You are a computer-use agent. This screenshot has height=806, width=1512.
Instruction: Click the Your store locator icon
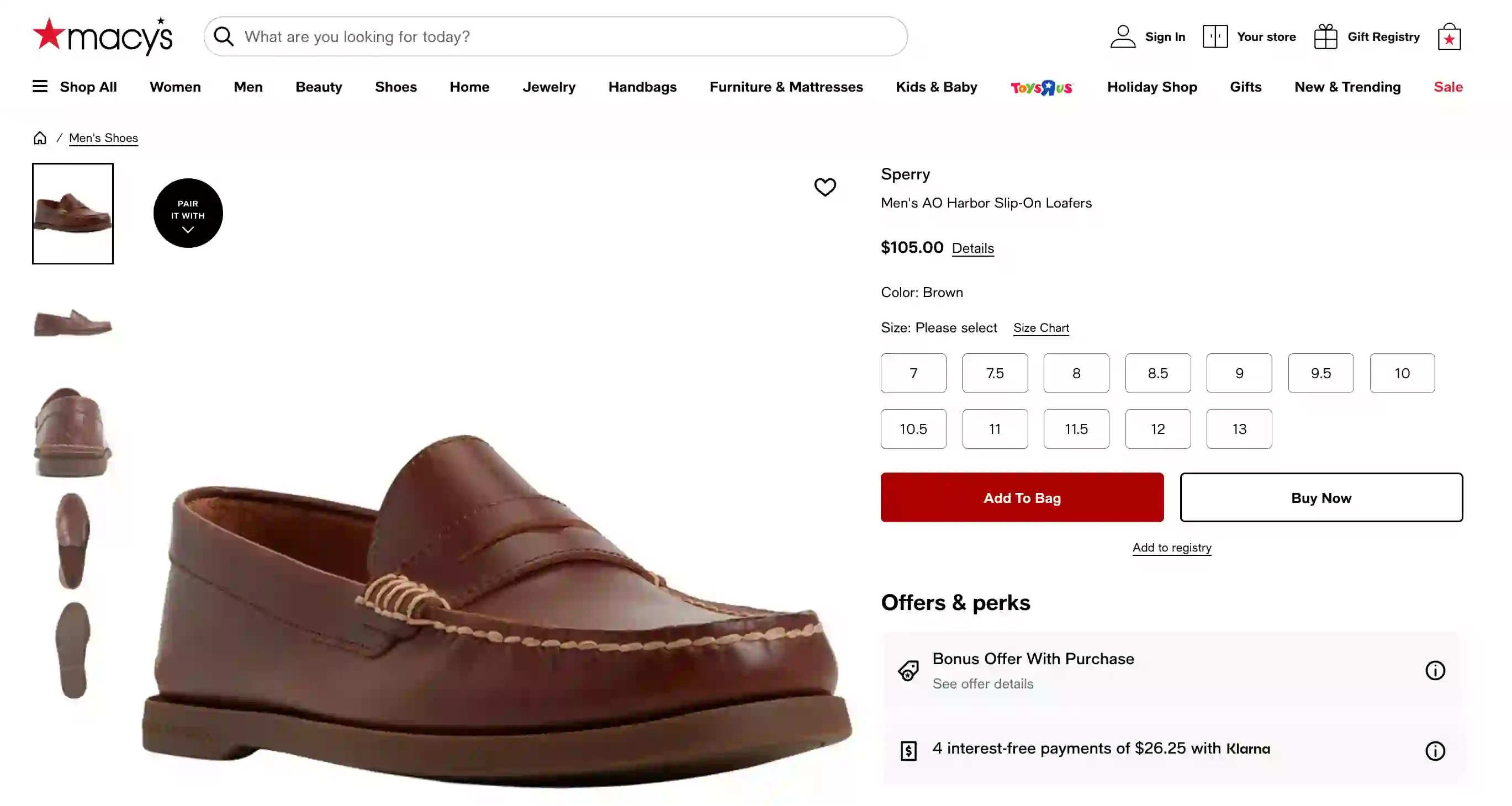pyautogui.click(x=1215, y=36)
